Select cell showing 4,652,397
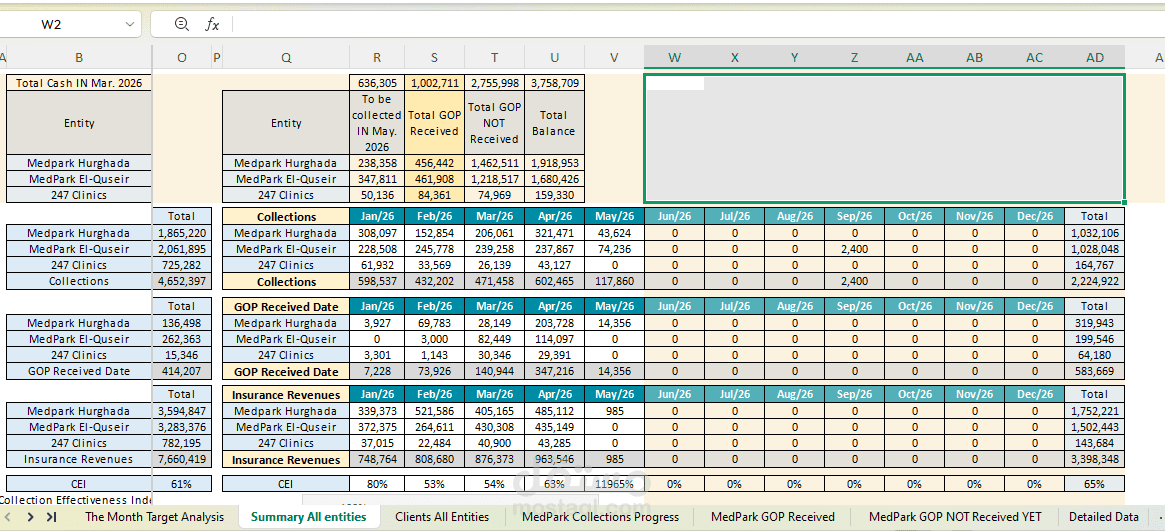Viewport: 1165px width, 531px height. [181, 281]
